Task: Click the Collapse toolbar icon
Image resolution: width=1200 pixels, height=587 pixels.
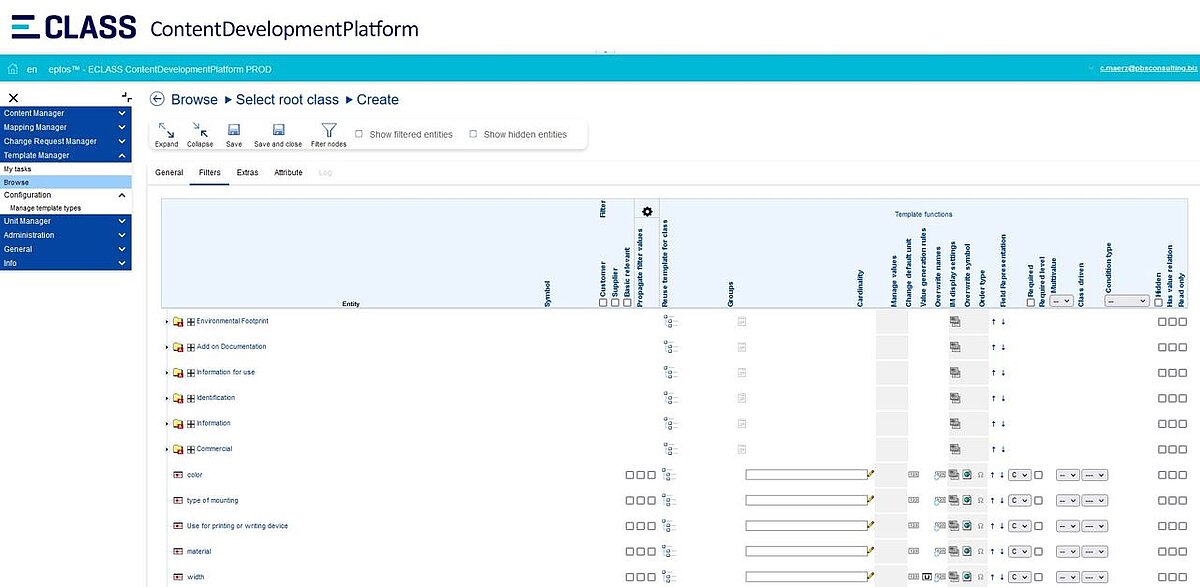Action: (200, 130)
